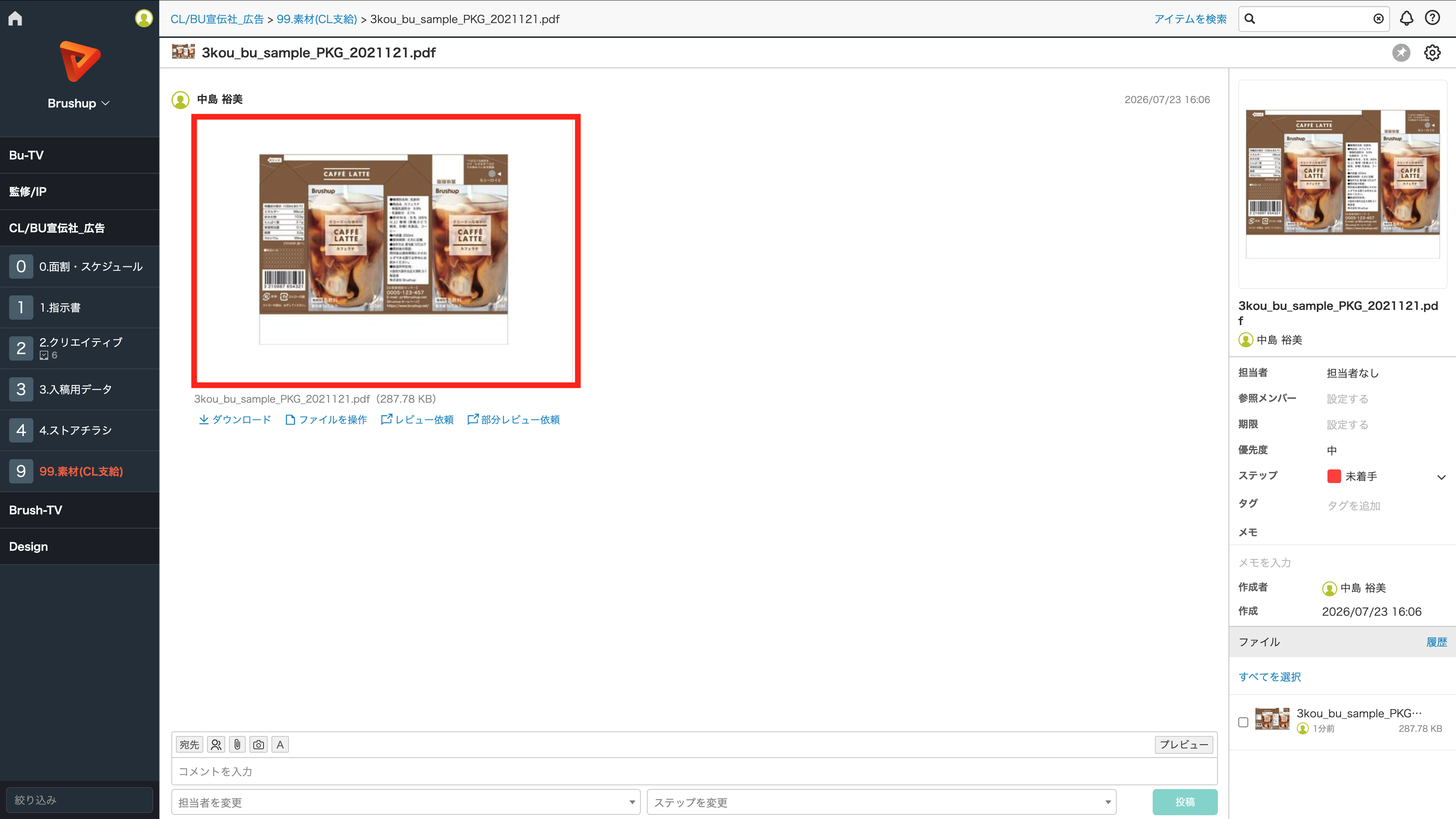The image size is (1456, 819).
Task: Open the ステップ 未着手 dropdown
Action: 1386,477
